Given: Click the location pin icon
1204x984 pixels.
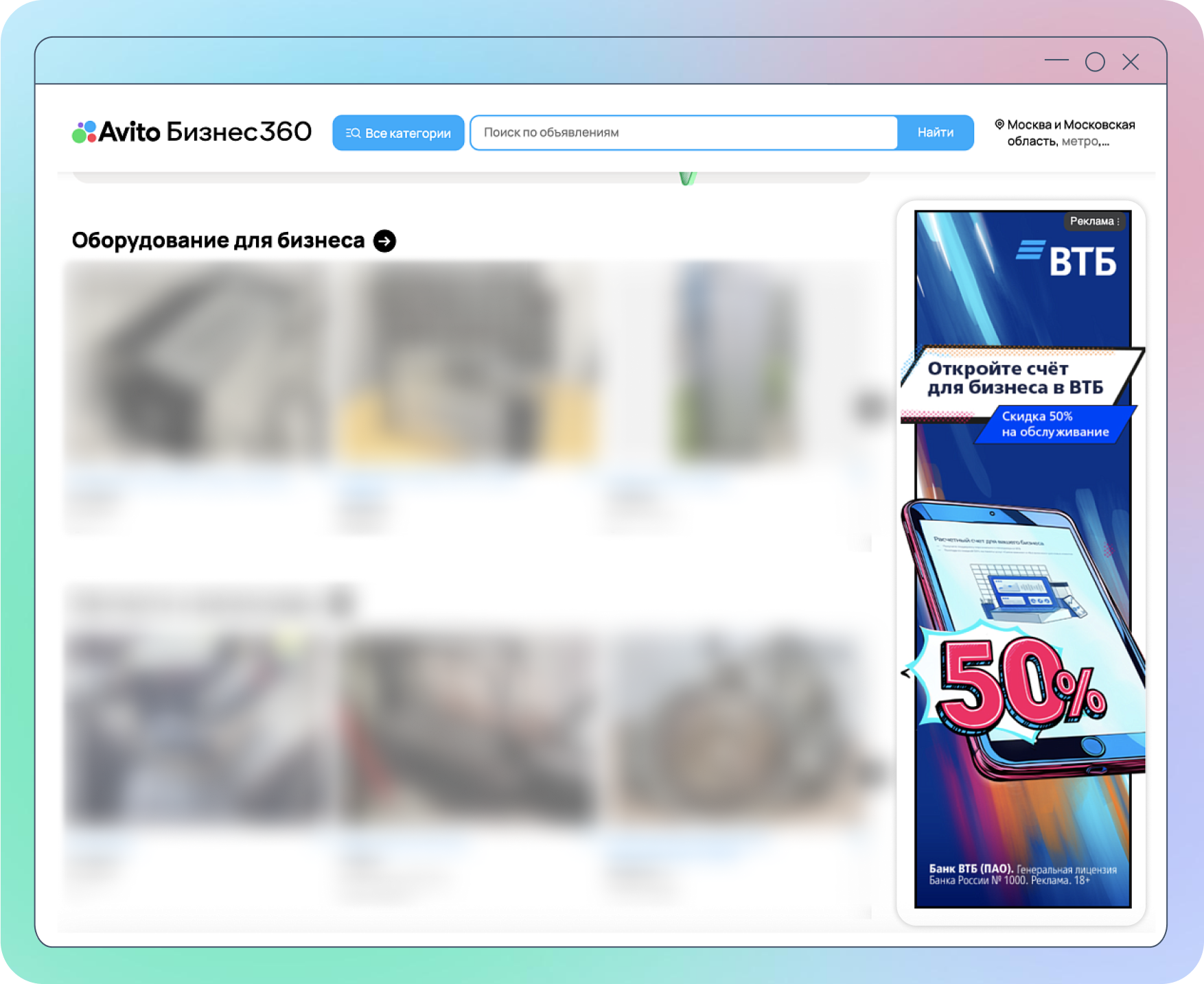Looking at the screenshot, I should (999, 124).
